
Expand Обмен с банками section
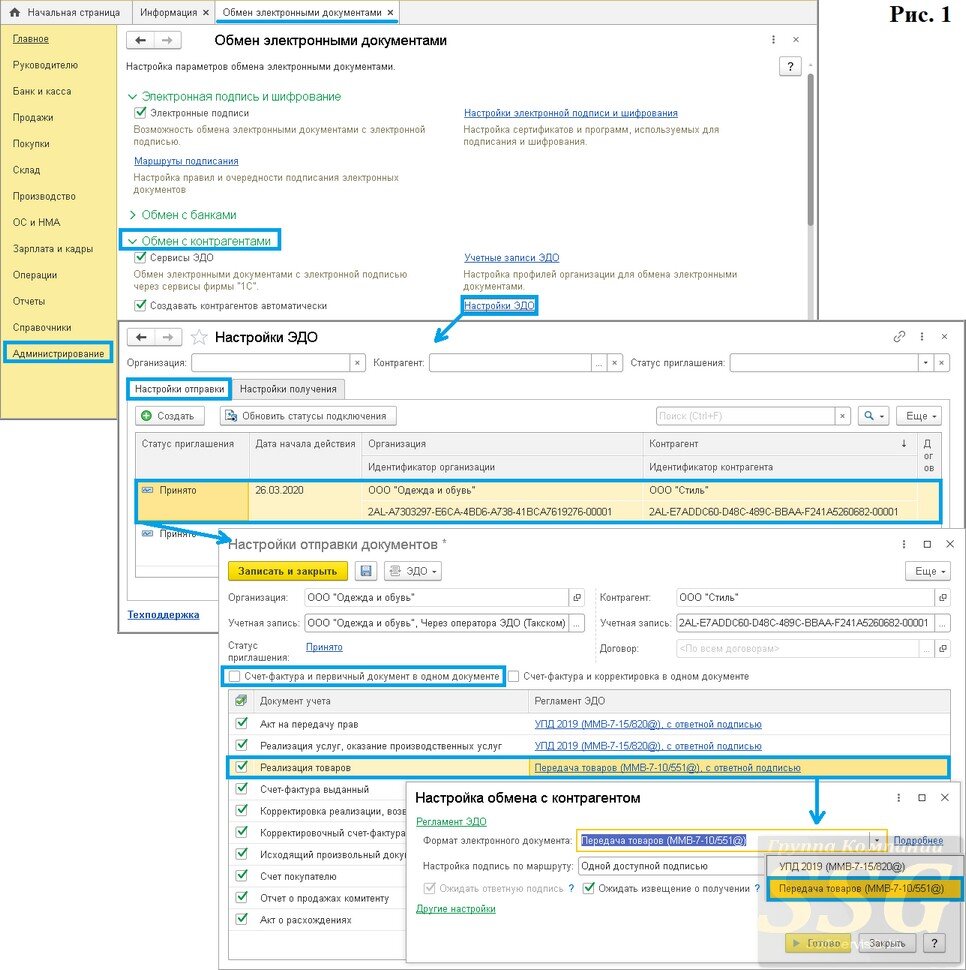132,215
